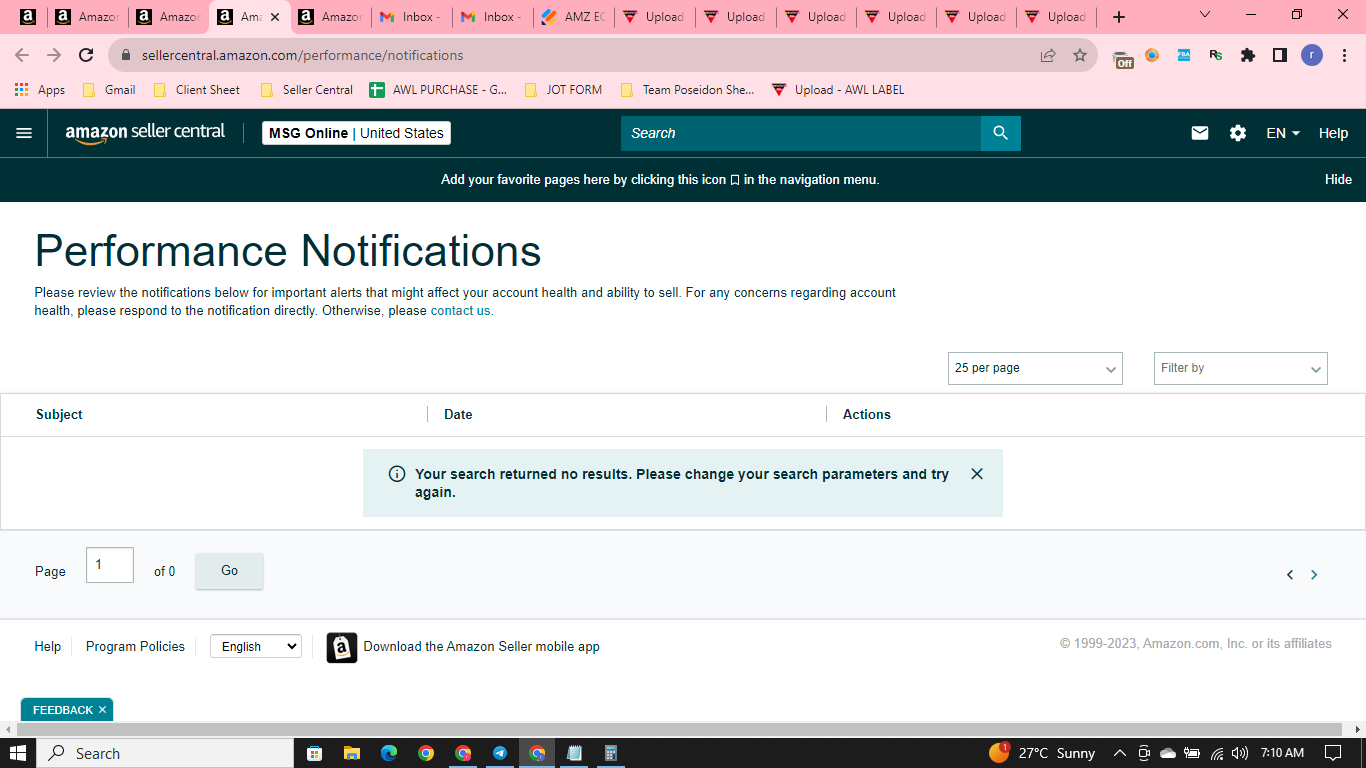The height and width of the screenshot is (768, 1366).
Task: Open the Client Sheet bookmark folder
Action: coord(196,90)
